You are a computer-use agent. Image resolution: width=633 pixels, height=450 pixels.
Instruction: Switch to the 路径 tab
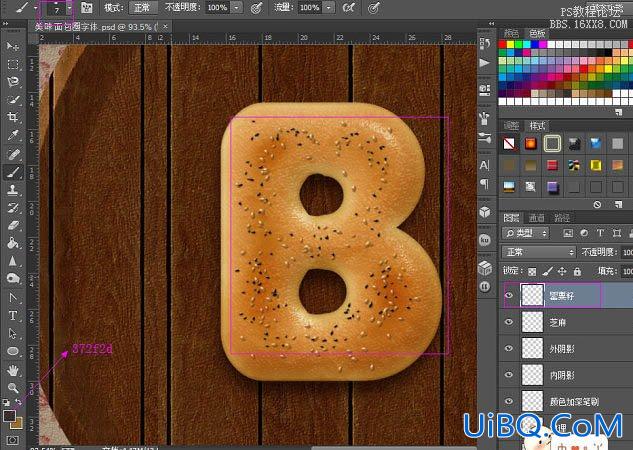click(x=562, y=218)
